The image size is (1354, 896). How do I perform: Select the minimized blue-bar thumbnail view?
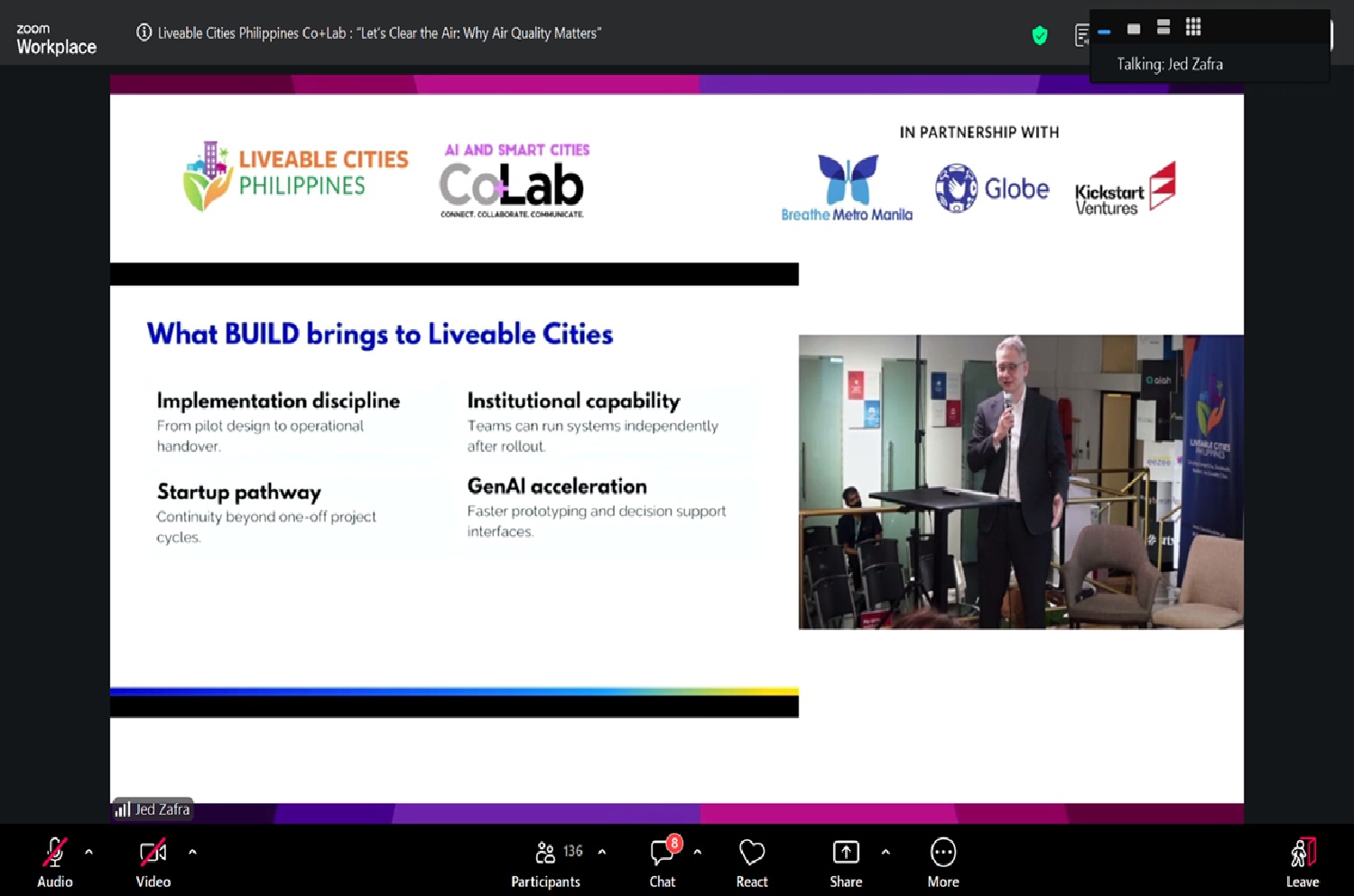click(x=1104, y=32)
